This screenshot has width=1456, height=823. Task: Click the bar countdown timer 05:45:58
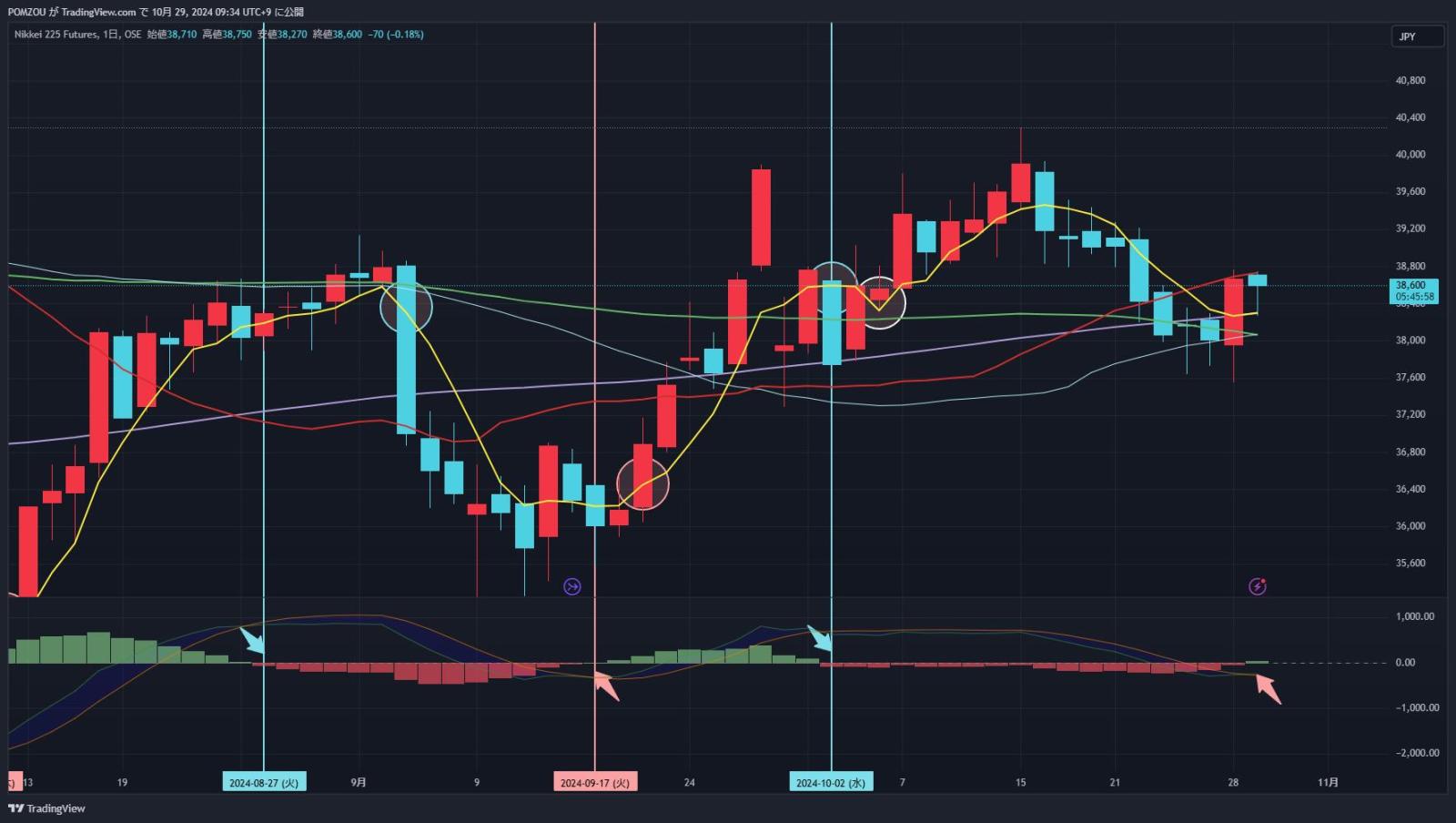[1415, 297]
